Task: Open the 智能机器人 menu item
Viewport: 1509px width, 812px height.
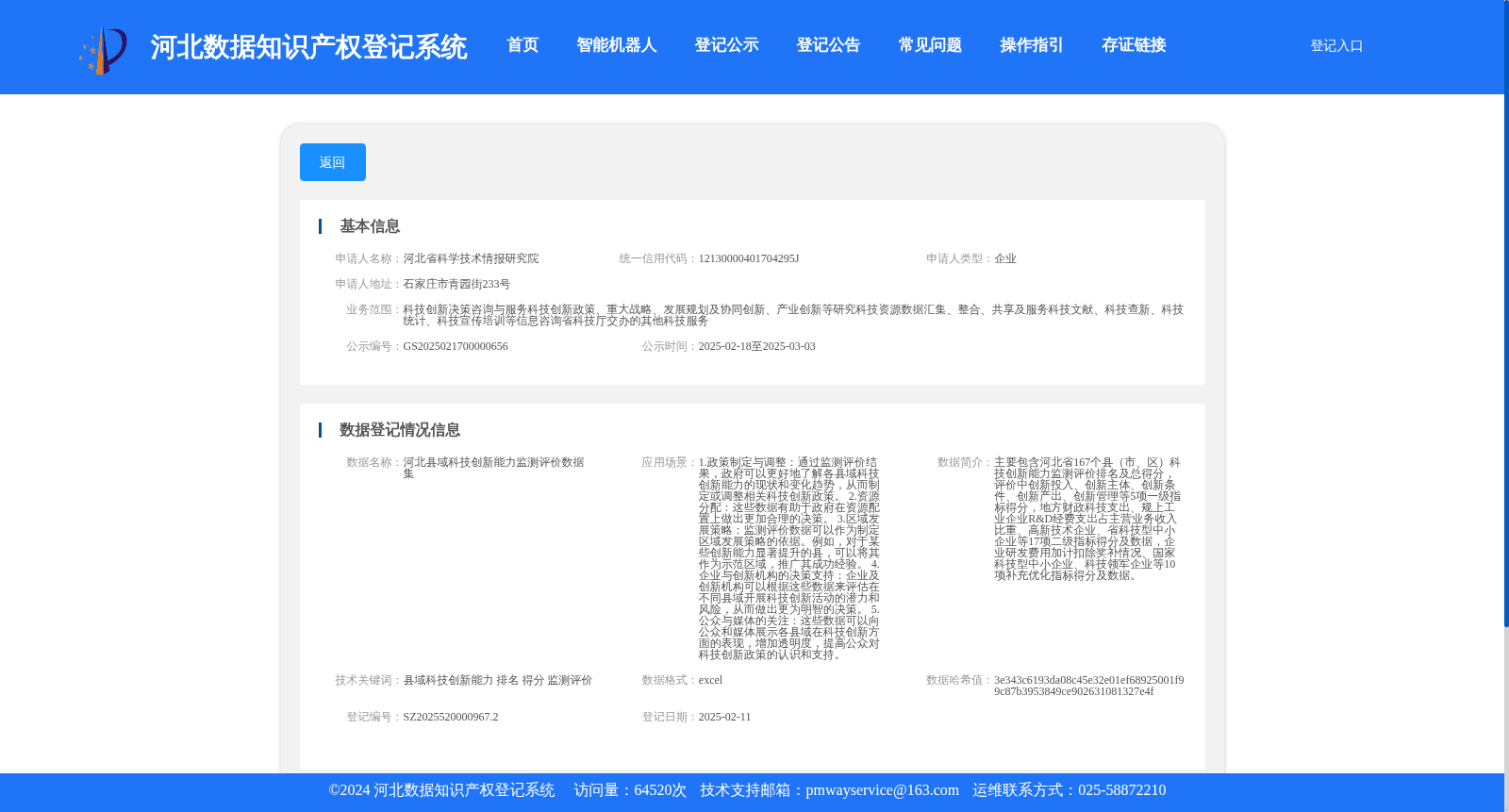Action: 616,45
